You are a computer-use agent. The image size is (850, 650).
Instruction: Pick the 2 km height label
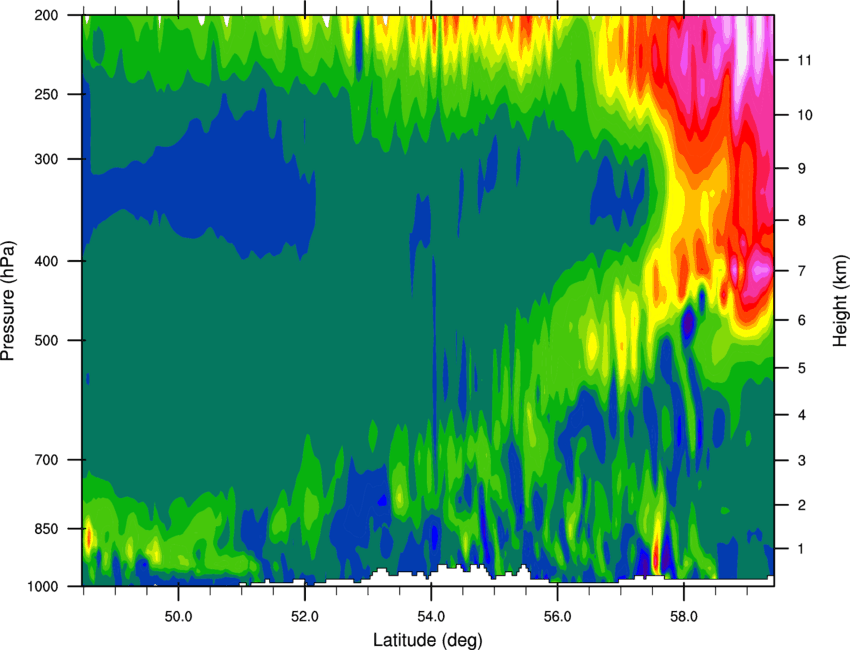pos(802,505)
